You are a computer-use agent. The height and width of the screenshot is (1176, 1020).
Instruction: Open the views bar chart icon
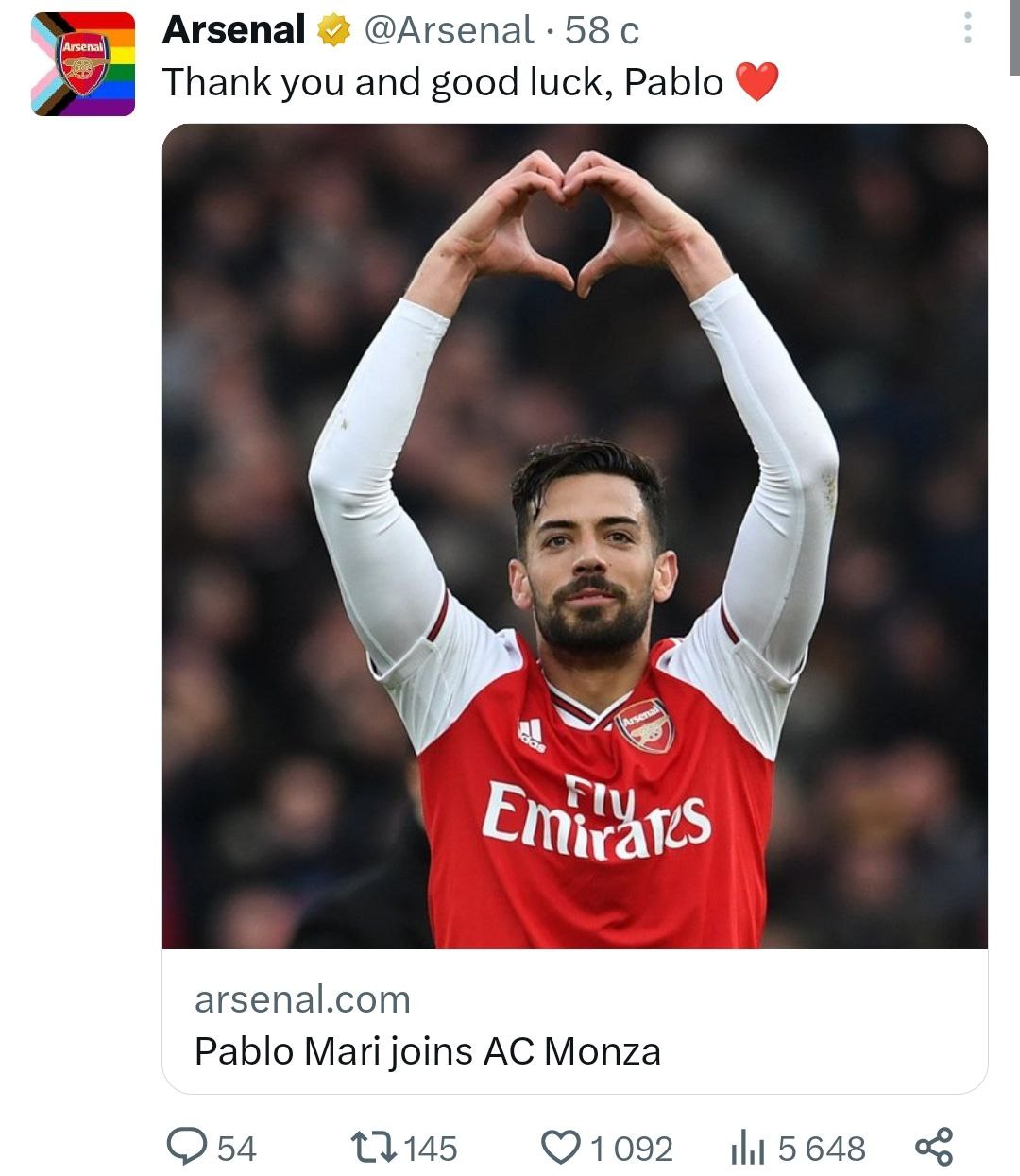(x=747, y=1149)
